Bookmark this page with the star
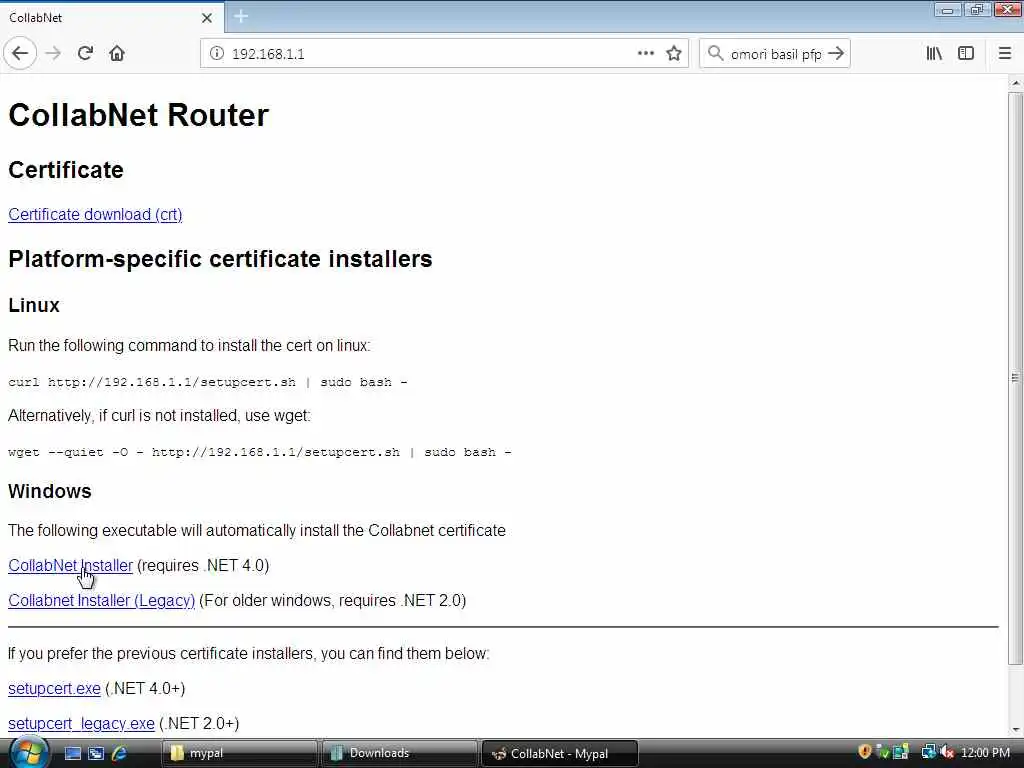 (x=674, y=54)
